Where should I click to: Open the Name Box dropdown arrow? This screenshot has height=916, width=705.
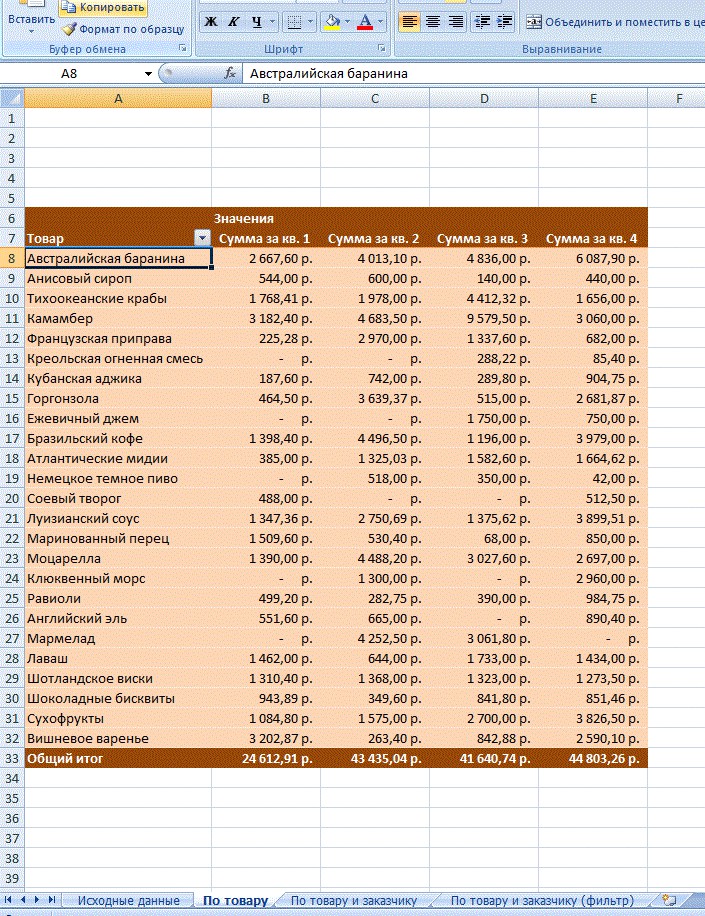point(148,74)
